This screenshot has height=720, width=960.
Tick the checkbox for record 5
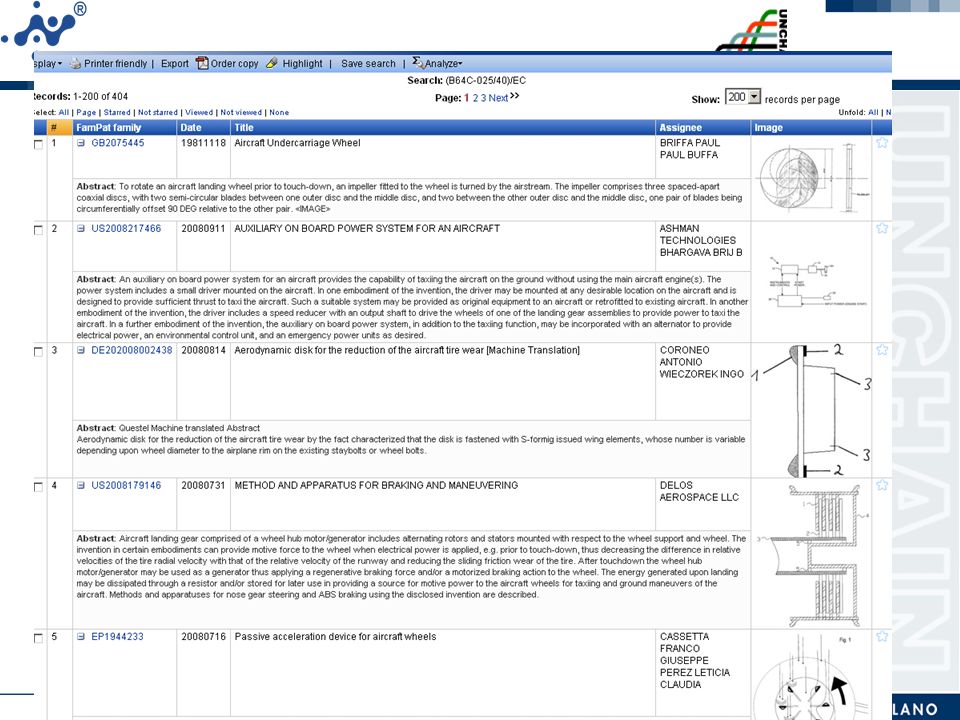coord(39,639)
